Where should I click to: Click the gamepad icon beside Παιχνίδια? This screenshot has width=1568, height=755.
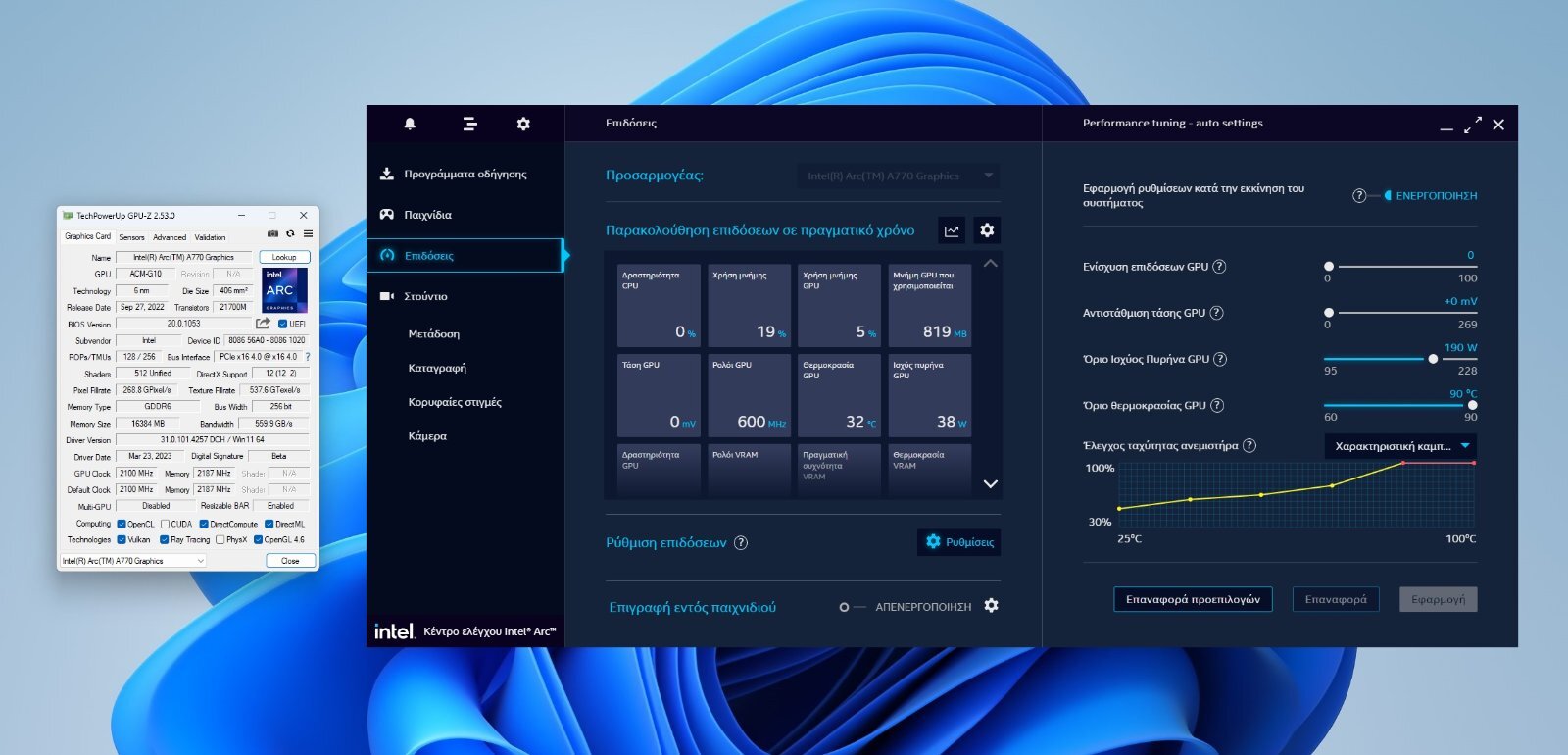387,215
